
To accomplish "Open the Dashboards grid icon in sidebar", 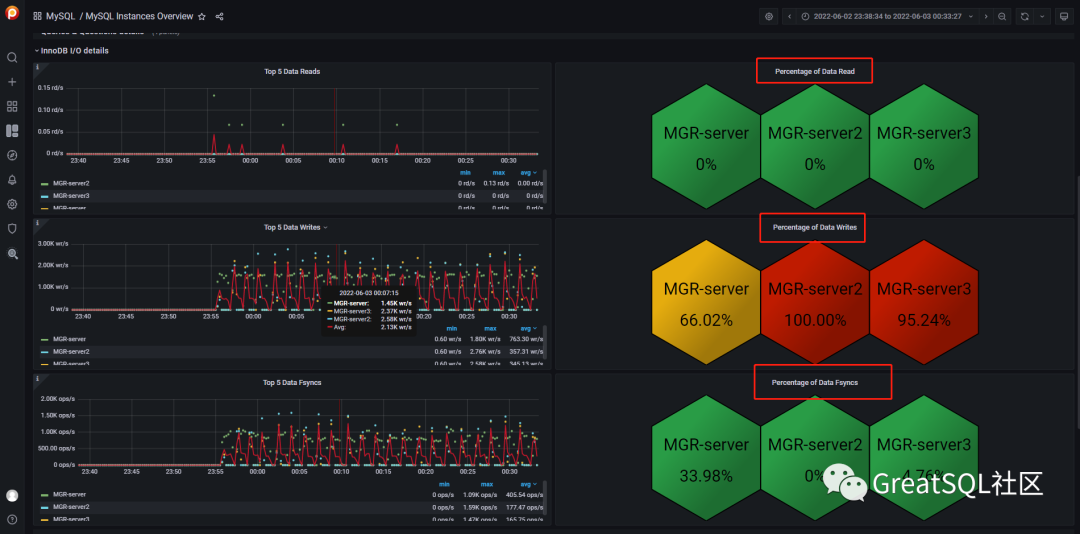I will click(x=12, y=106).
